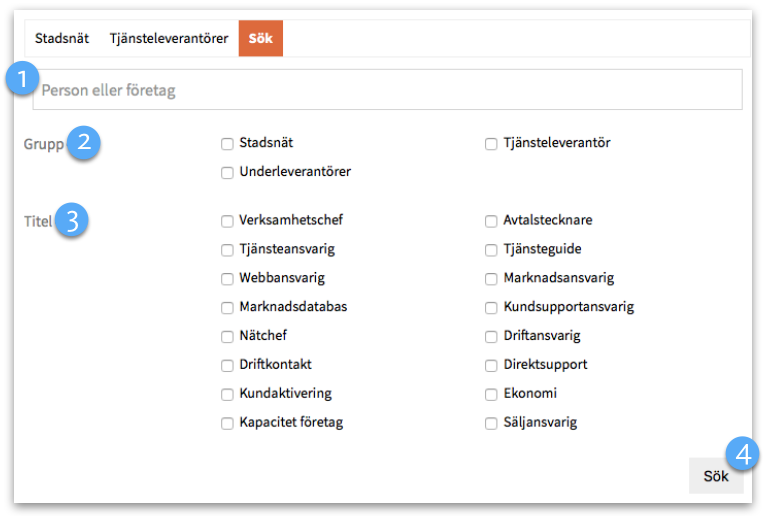Image resolution: width=766 pixels, height=520 pixels.
Task: Check the Marknadsansvarig checkbox
Action: (x=491, y=279)
